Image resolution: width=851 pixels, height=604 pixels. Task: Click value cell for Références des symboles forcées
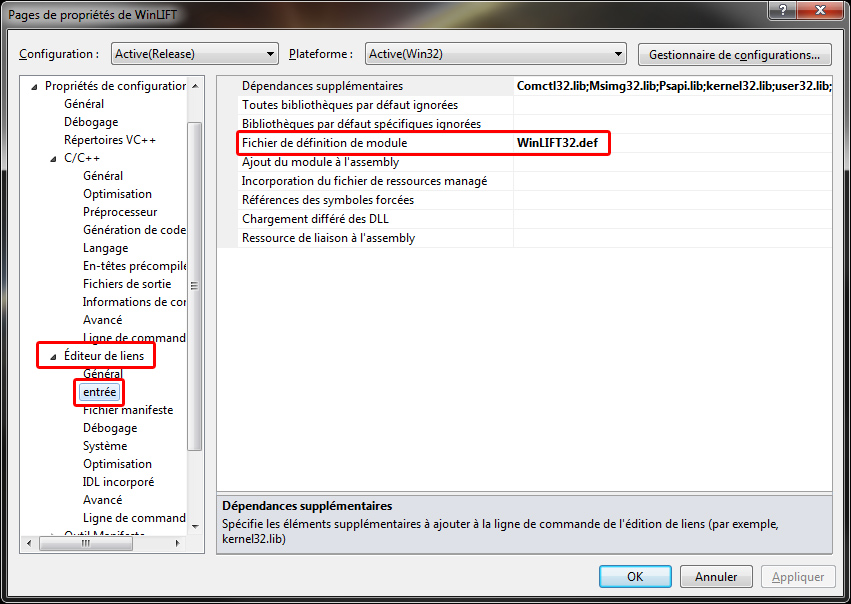672,200
